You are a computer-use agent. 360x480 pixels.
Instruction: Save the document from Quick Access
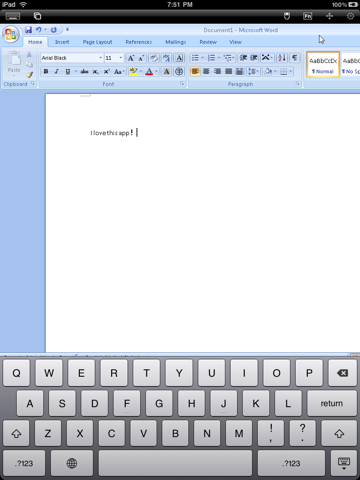(x=28, y=30)
